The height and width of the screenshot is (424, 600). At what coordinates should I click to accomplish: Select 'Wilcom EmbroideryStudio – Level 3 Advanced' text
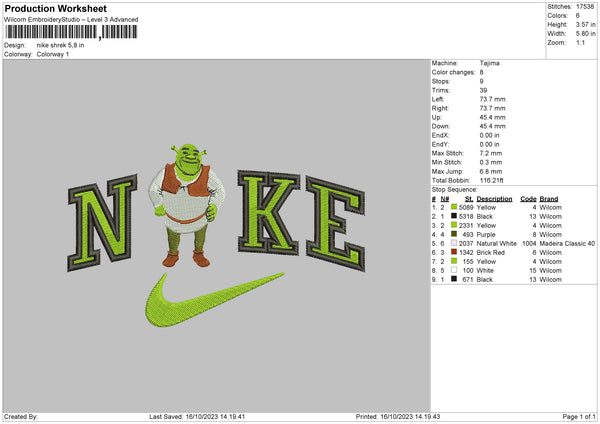71,20
